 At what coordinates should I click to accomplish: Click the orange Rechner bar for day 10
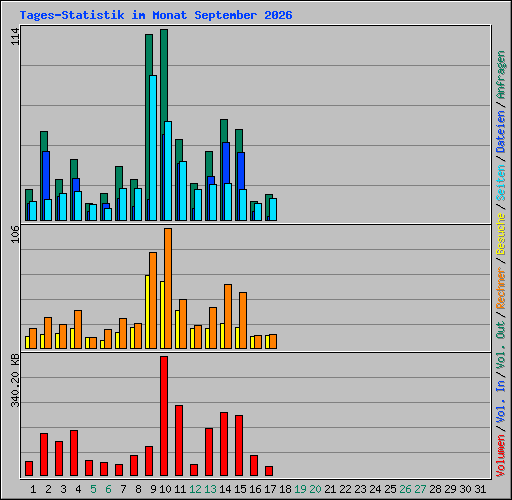pos(168,288)
